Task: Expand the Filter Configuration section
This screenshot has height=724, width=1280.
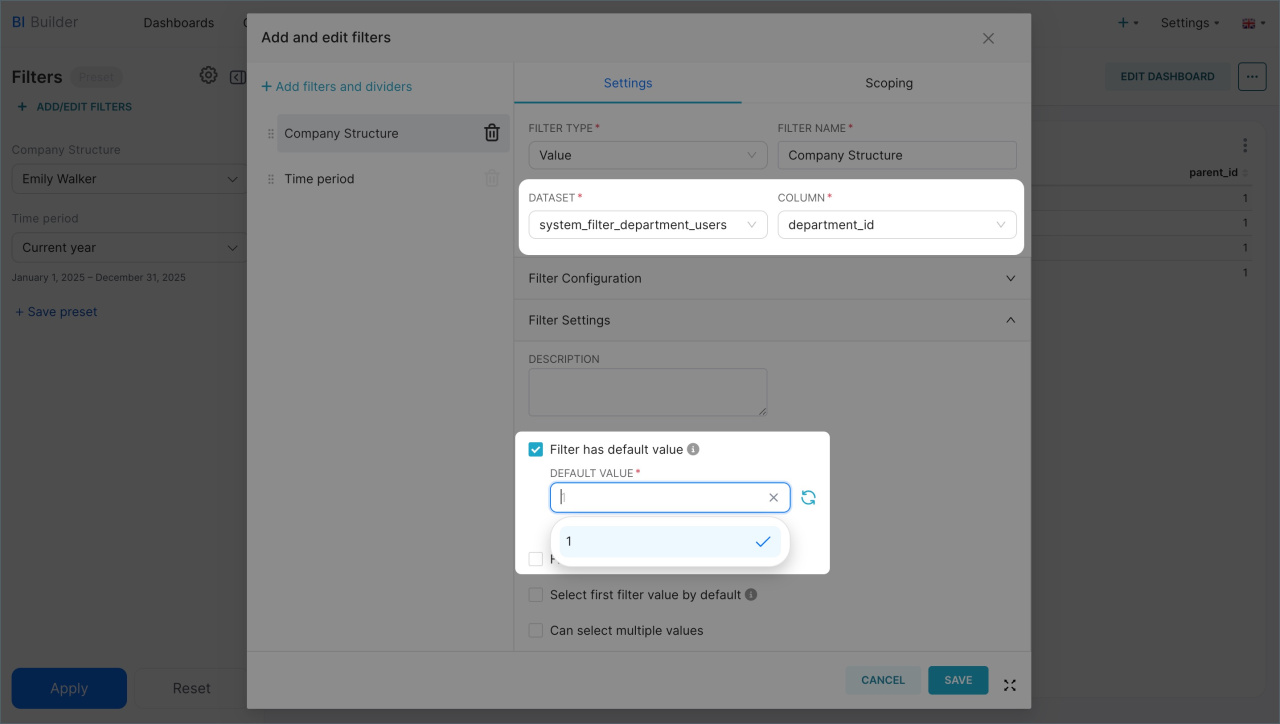Action: click(x=771, y=278)
